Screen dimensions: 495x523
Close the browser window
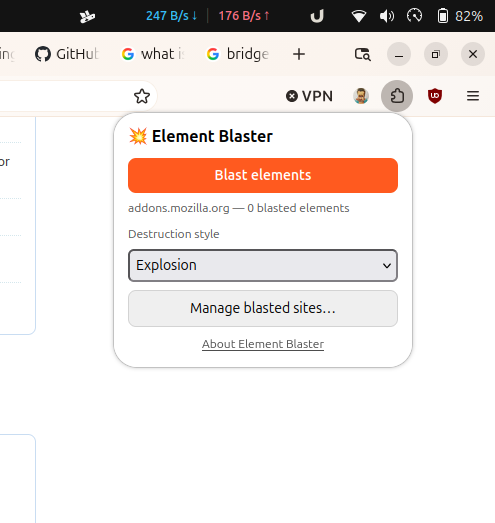(x=473, y=54)
